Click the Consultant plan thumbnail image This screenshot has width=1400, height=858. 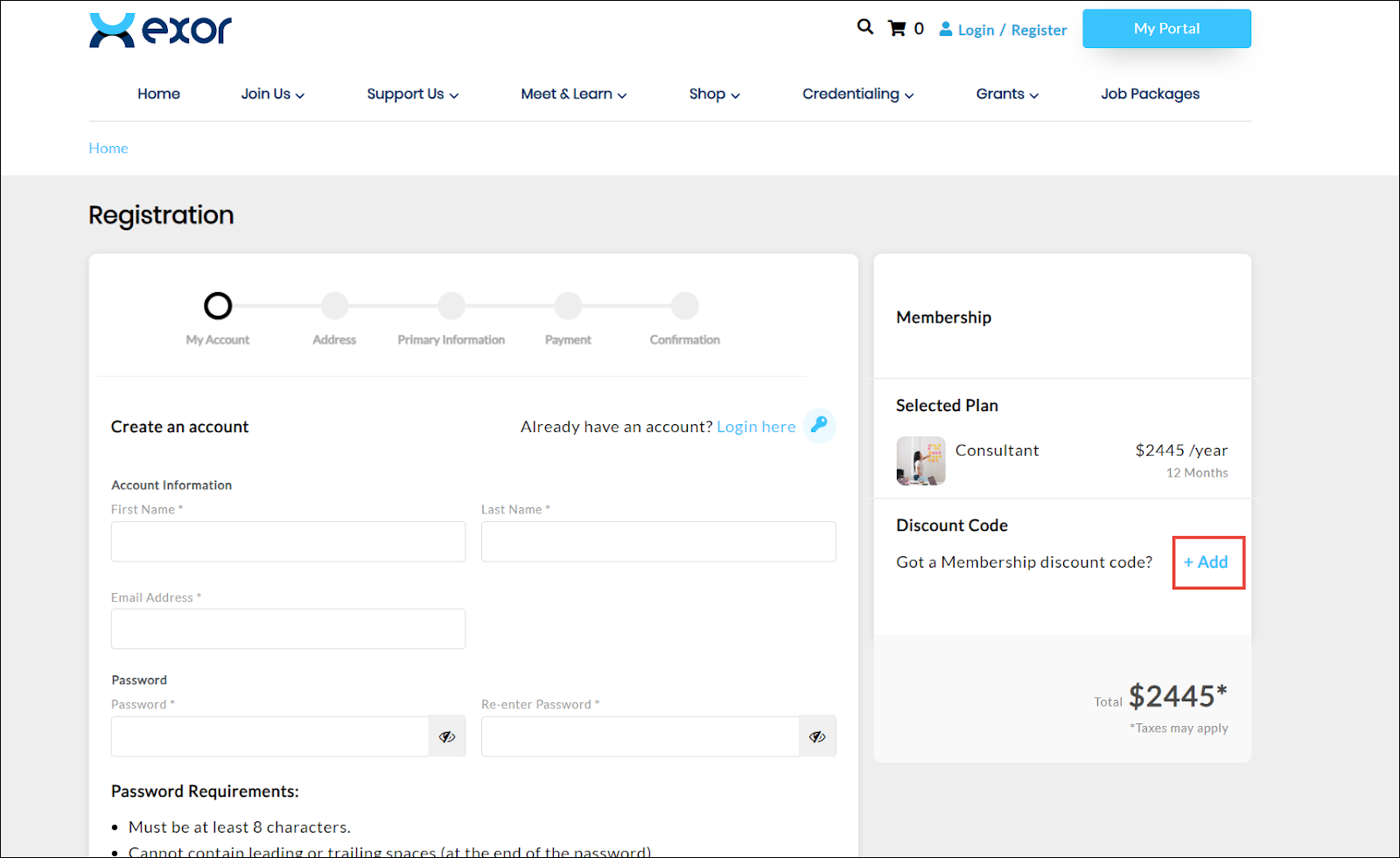coord(920,461)
